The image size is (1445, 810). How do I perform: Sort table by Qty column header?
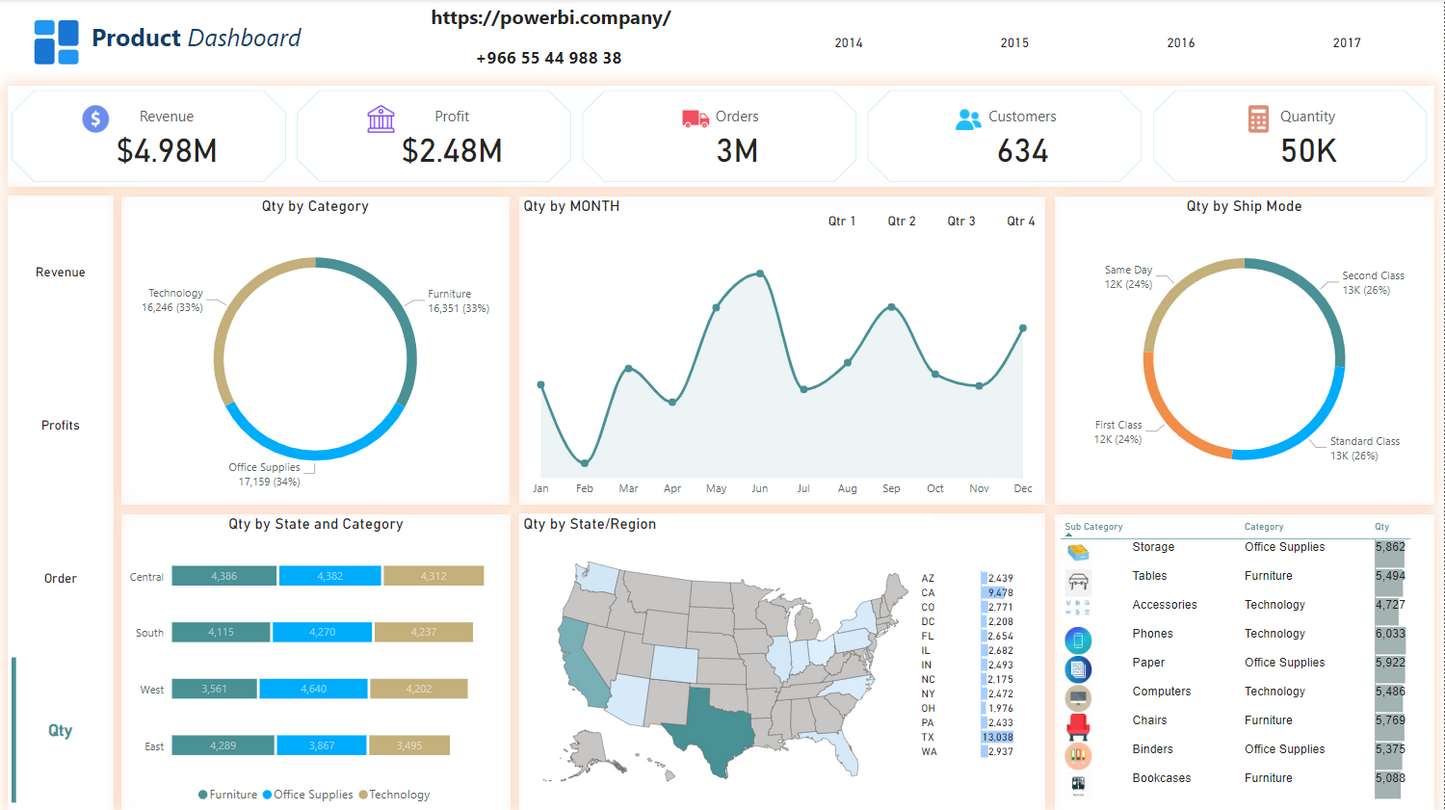pyautogui.click(x=1381, y=527)
